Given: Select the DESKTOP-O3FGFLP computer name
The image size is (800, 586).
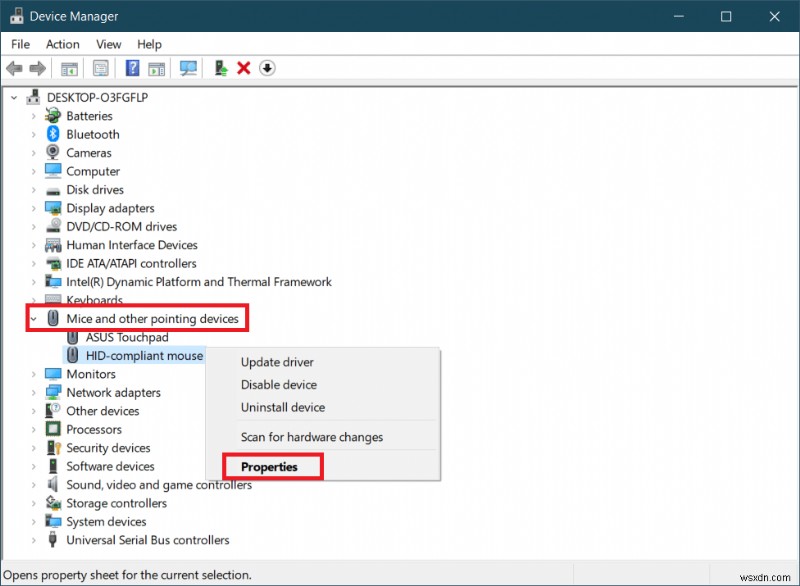Looking at the screenshot, I should click(97, 97).
